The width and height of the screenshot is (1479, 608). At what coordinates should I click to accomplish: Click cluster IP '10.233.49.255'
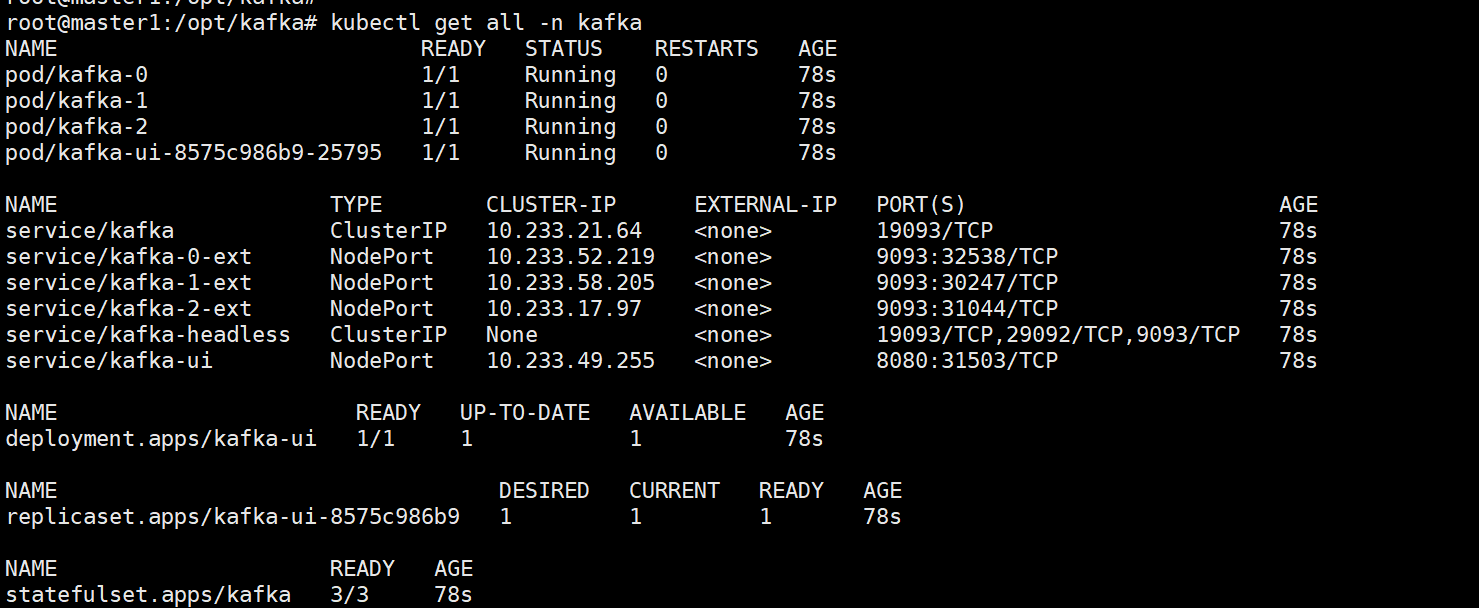tap(571, 361)
